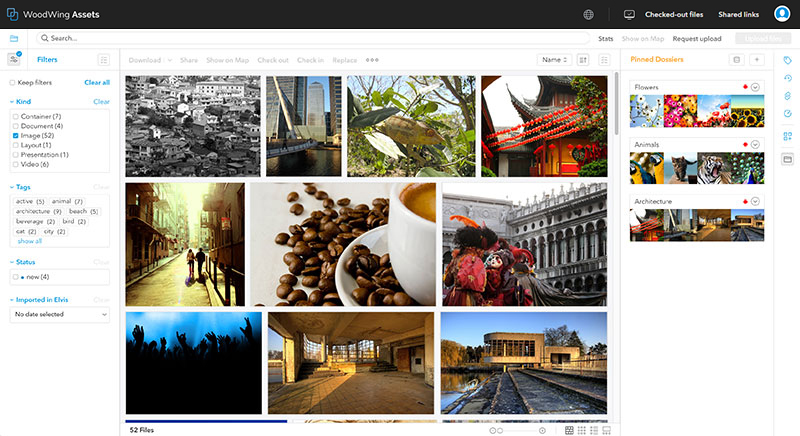
Task: Select the coffee beans image thumbnail
Action: coord(343,243)
